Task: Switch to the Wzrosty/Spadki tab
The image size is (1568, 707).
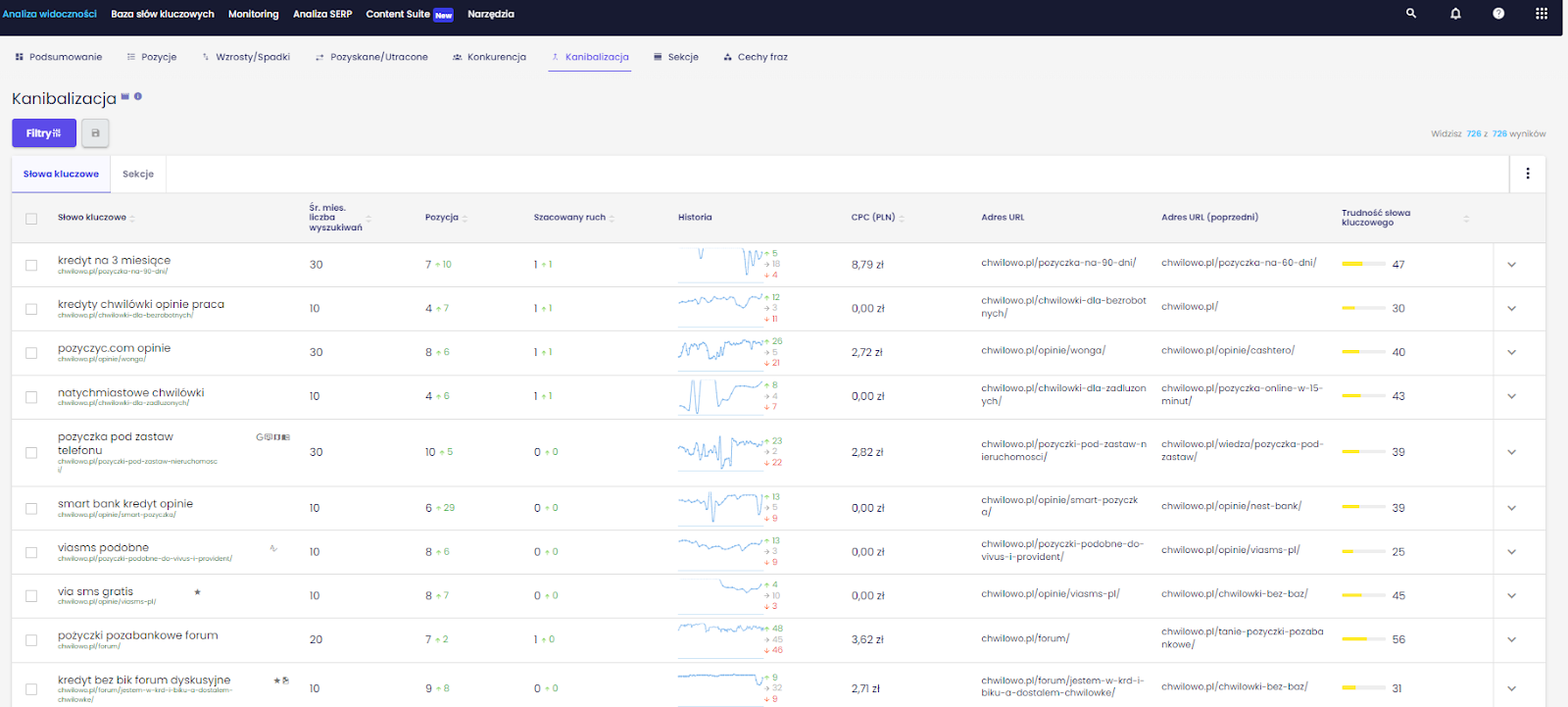Action: point(246,57)
